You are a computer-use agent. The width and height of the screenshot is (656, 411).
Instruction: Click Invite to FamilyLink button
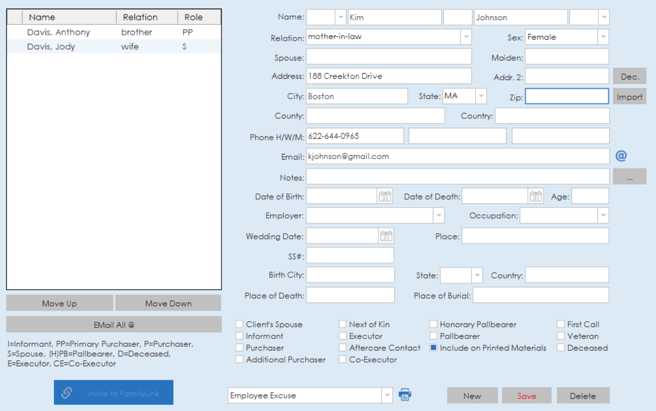click(113, 393)
